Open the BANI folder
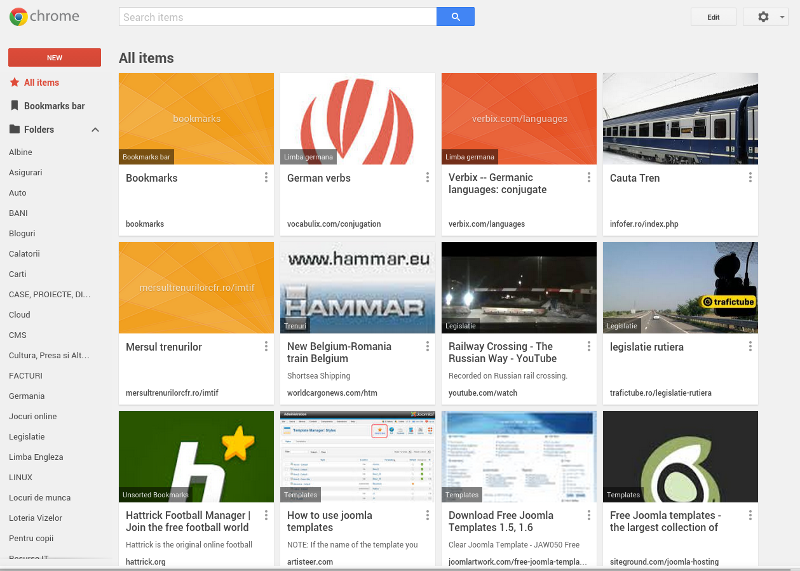This screenshot has height=571, width=800. tap(18, 213)
